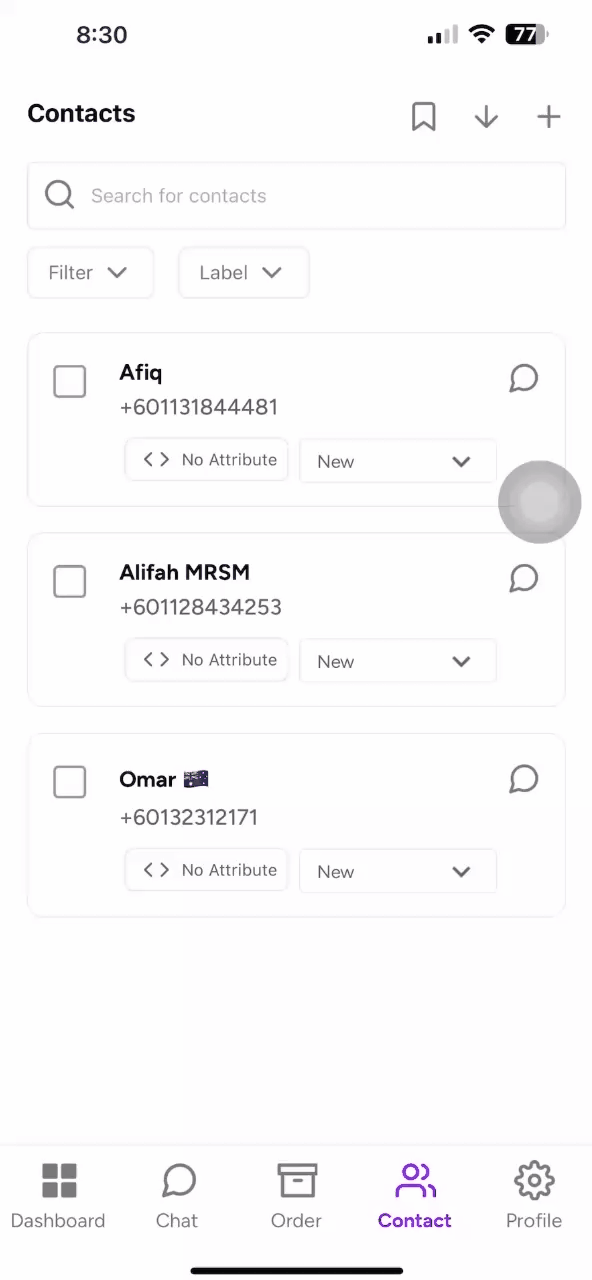The image size is (592, 1280).
Task: Click the search magnifier icon
Action: tap(60, 195)
